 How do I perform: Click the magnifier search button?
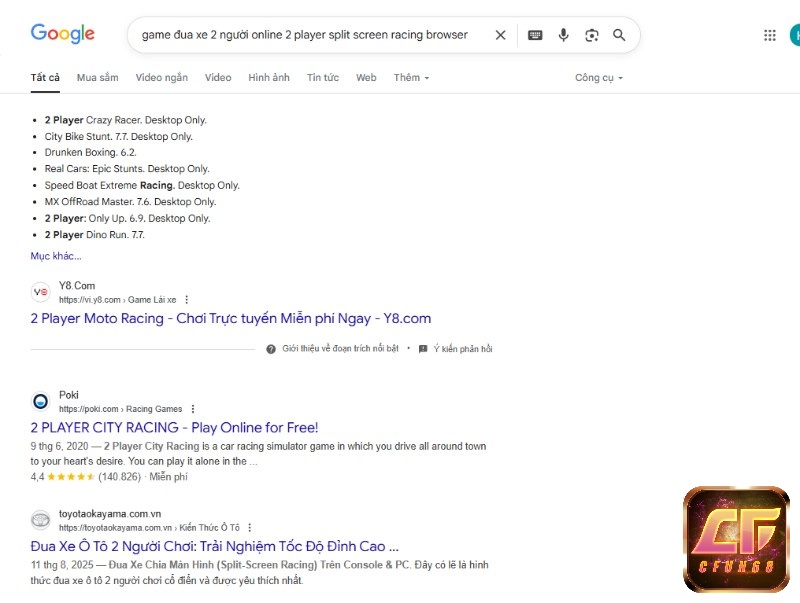click(619, 35)
